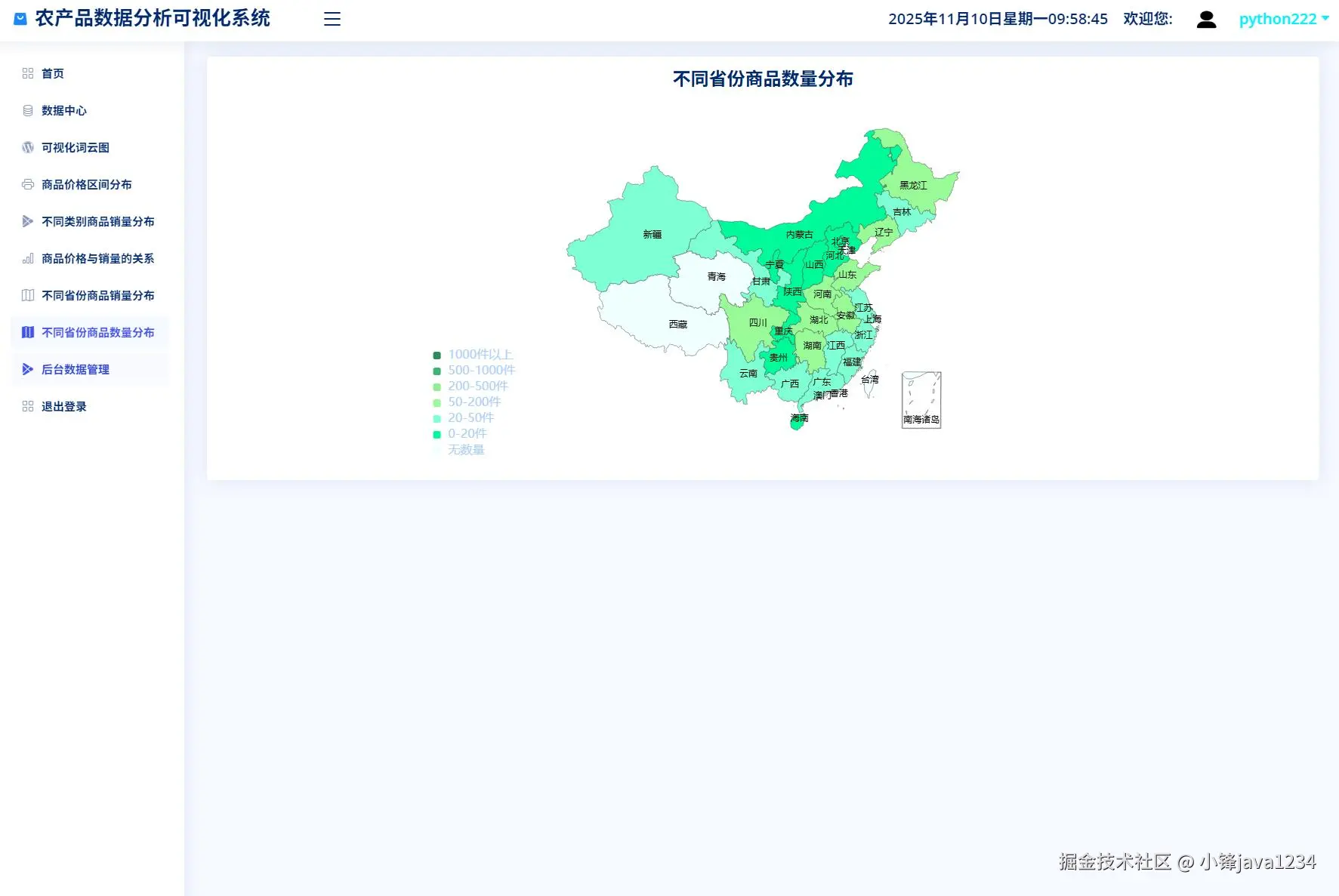
Task: Toggle the 1000件以上 legend item
Action: pyautogui.click(x=474, y=355)
